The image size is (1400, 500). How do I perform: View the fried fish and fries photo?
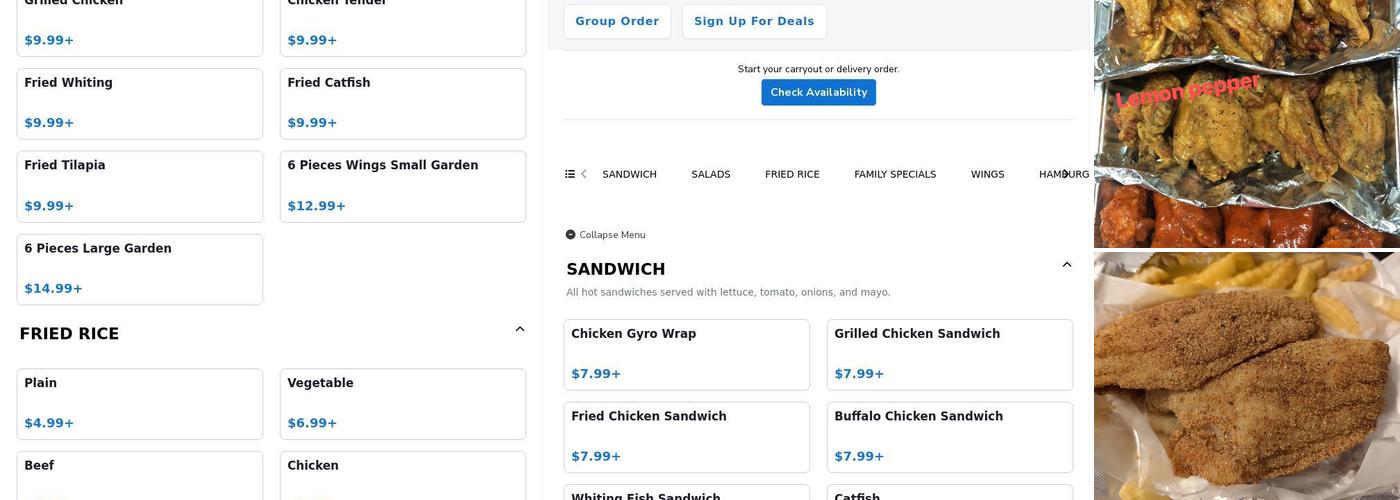click(x=1246, y=375)
